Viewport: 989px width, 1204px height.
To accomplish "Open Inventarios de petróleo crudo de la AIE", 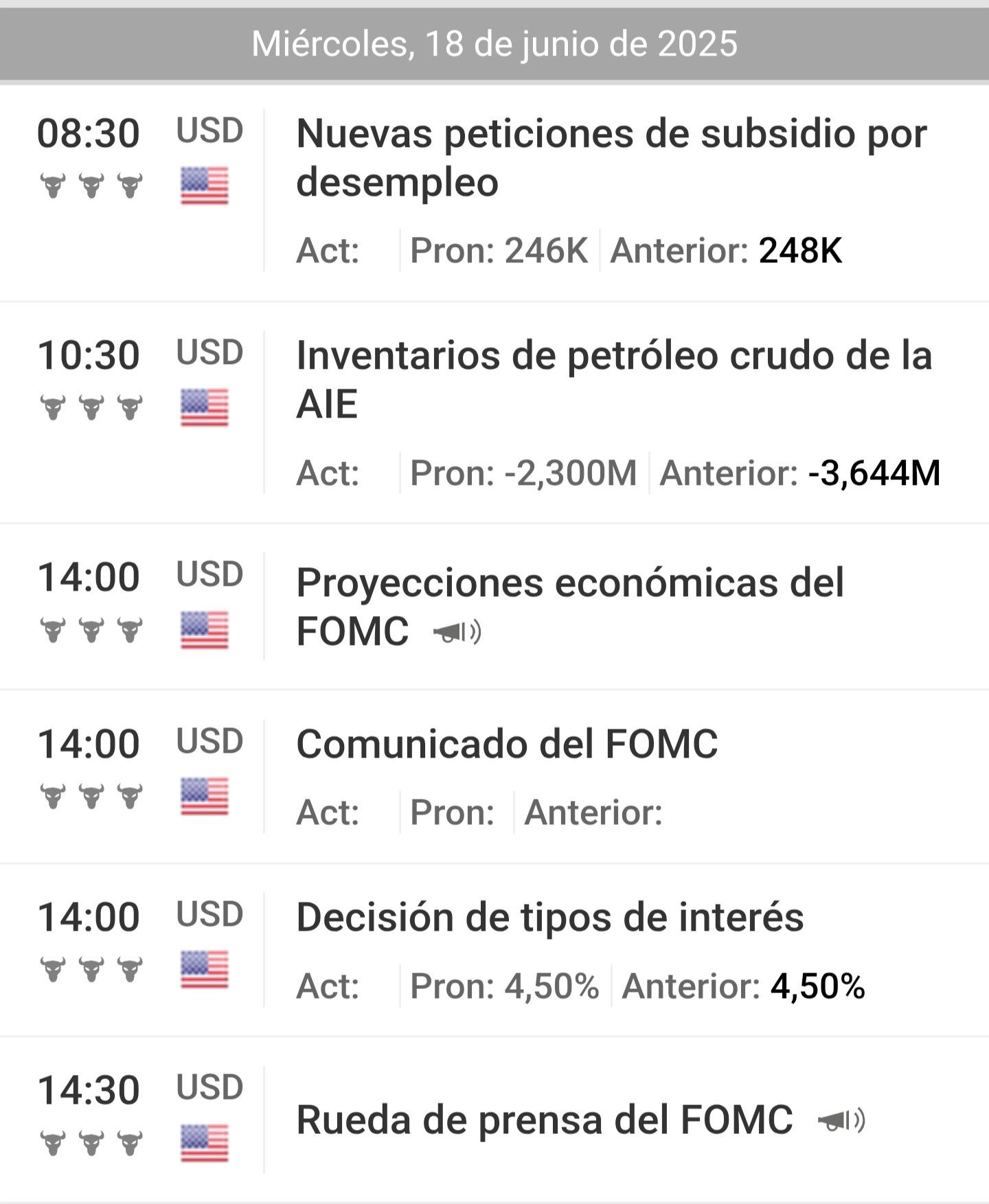I will coord(613,379).
